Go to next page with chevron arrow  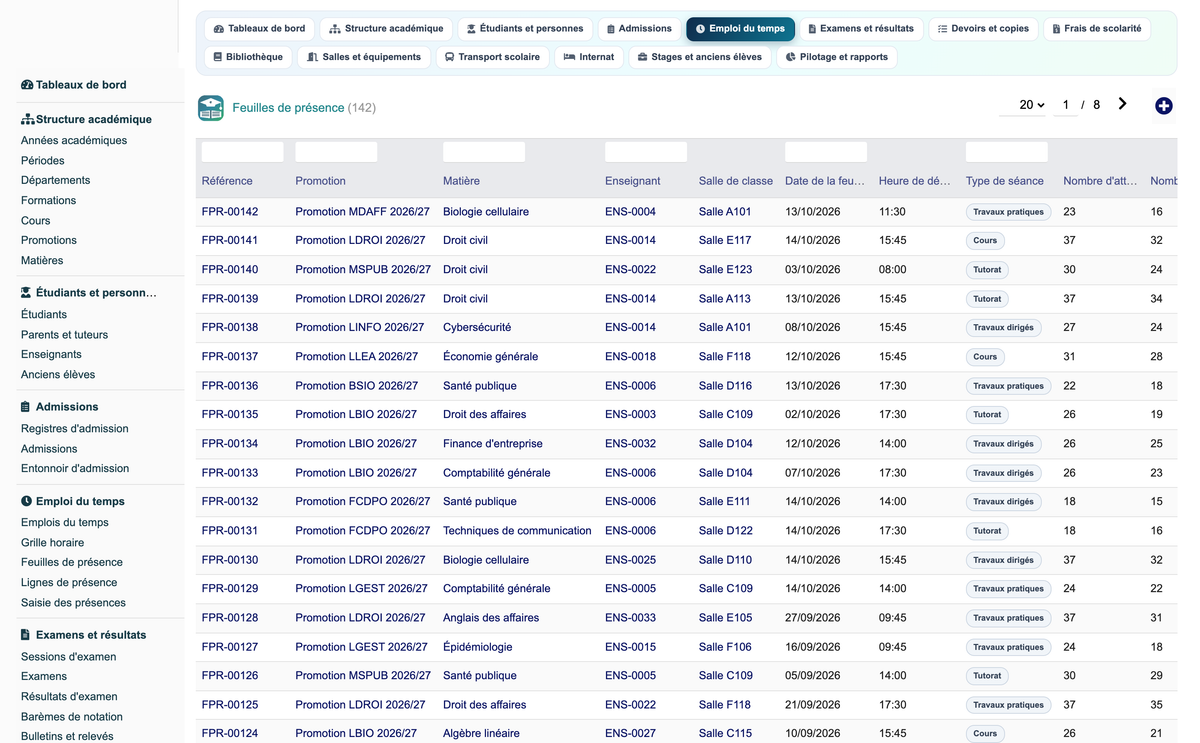point(1123,104)
